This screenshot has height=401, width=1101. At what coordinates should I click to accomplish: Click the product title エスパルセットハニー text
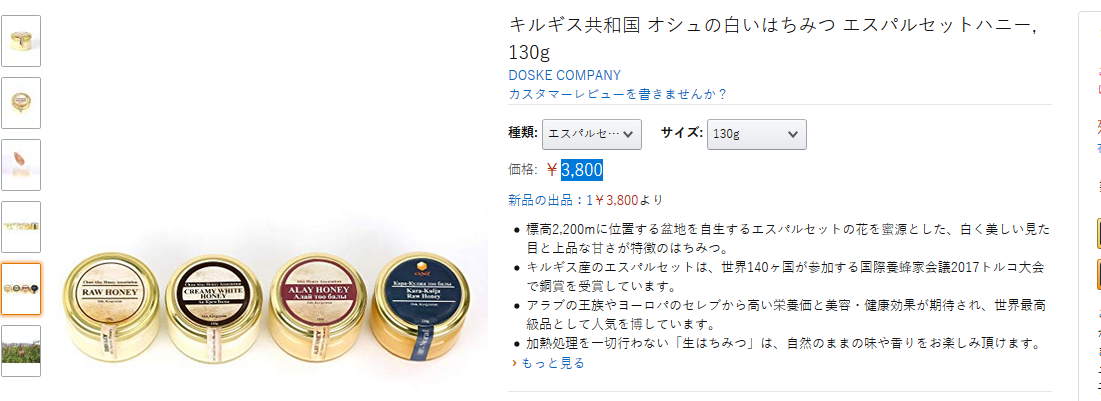point(937,25)
